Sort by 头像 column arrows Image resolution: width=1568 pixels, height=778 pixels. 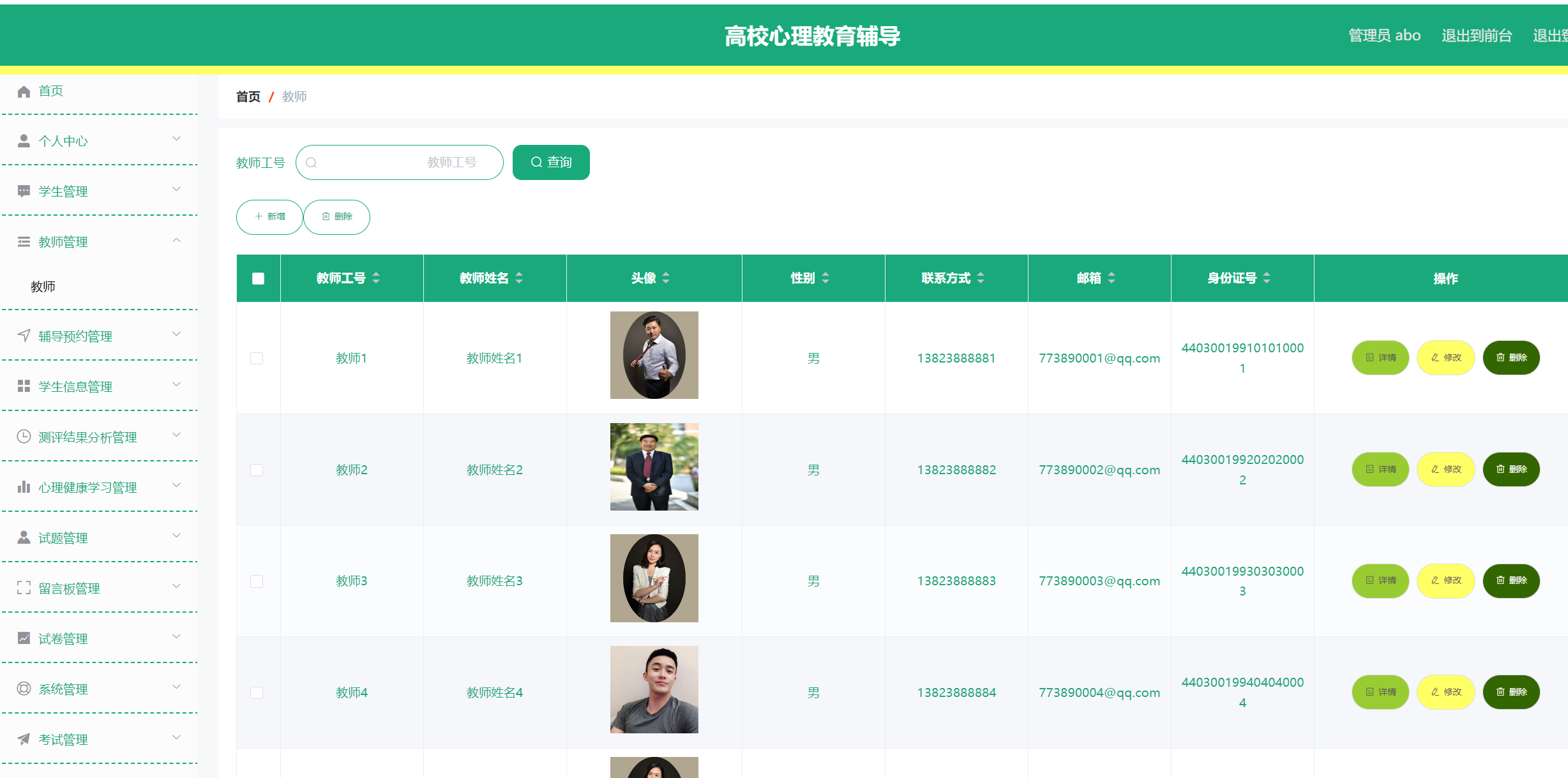point(666,278)
